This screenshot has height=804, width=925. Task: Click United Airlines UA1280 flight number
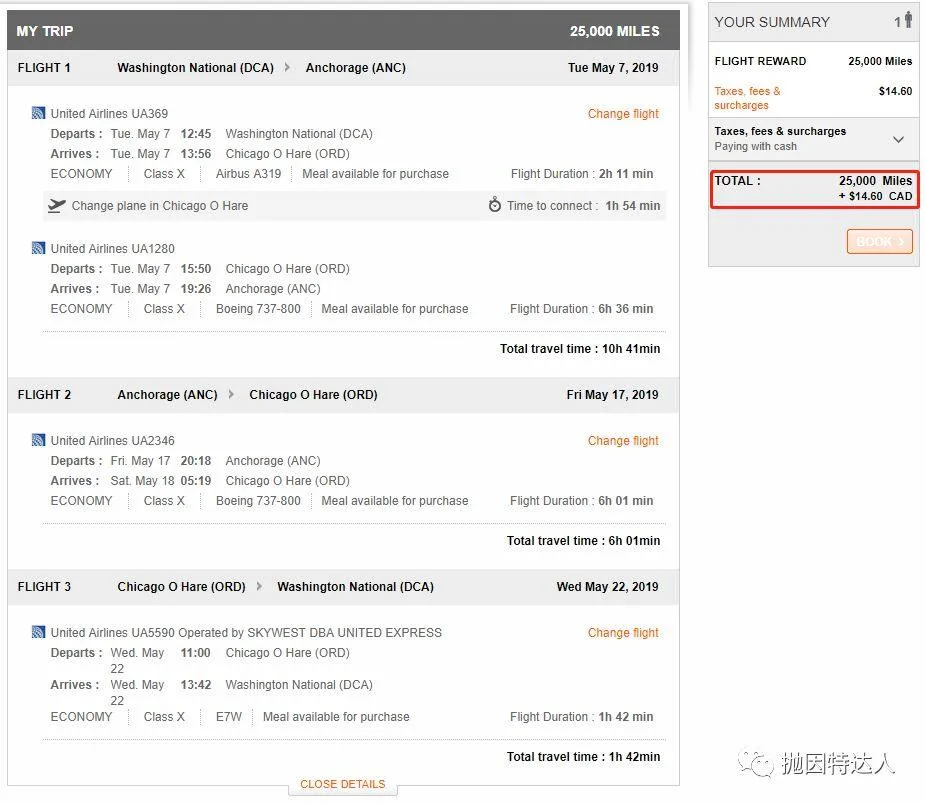113,248
